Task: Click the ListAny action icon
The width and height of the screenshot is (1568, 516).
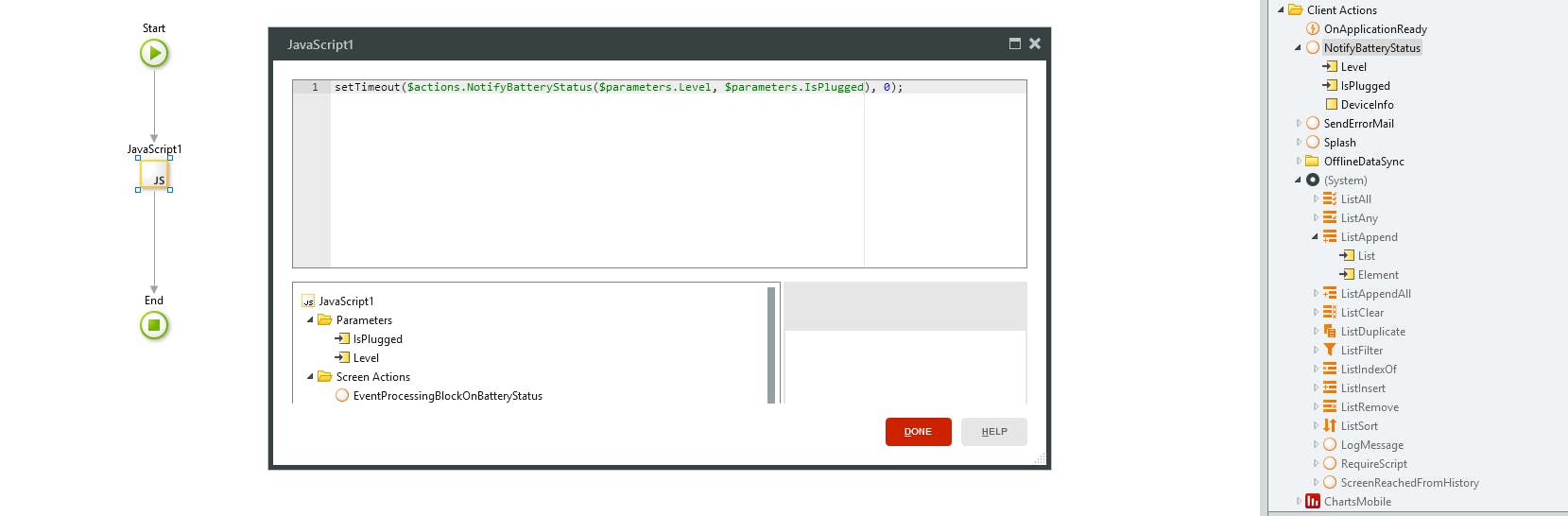Action: point(1330,218)
